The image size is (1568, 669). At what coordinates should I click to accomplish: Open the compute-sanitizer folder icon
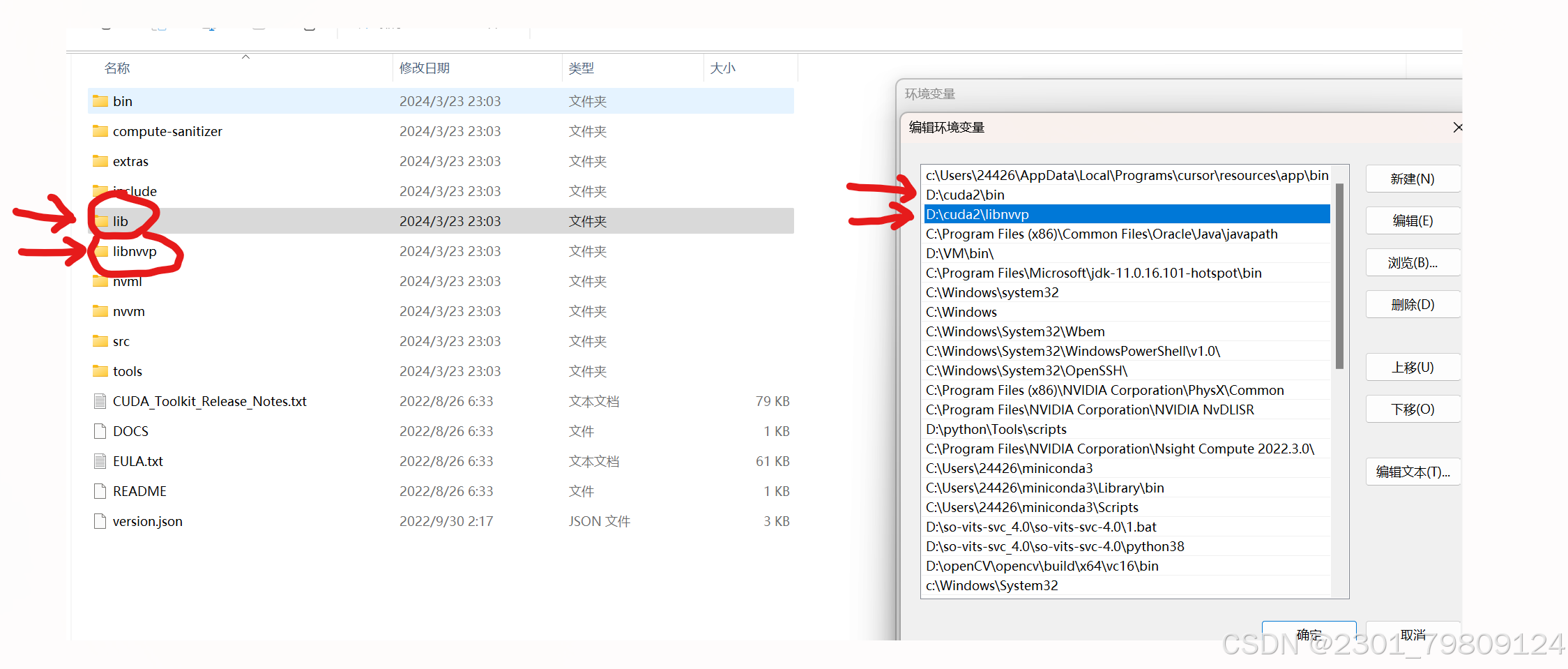[100, 131]
